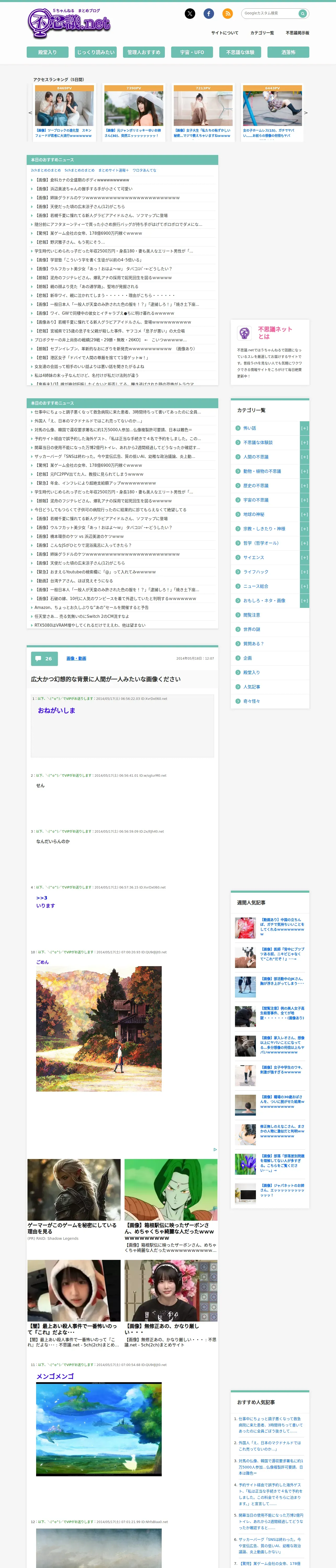336x1568 pixels.
Task: Open the 宗教・しきたり・神様 category link
Action: point(264,529)
